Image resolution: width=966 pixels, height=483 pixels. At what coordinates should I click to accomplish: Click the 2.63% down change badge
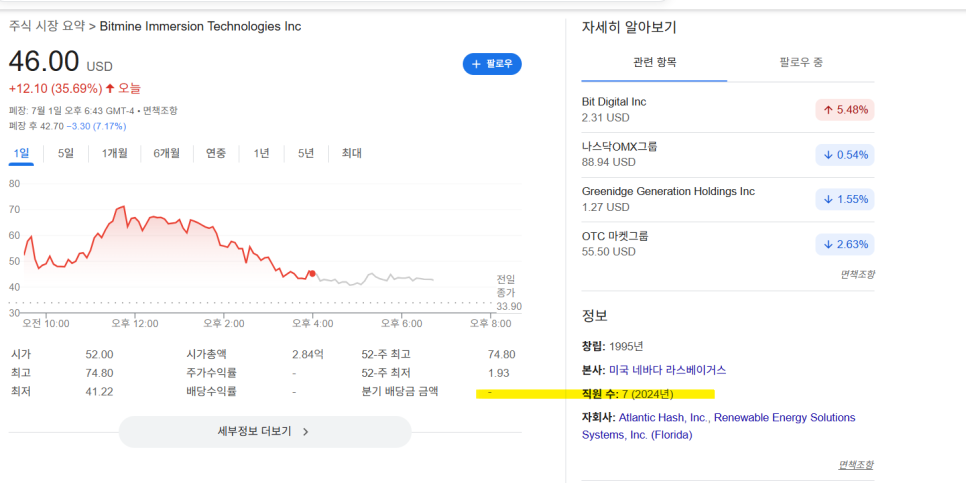[x=845, y=245]
